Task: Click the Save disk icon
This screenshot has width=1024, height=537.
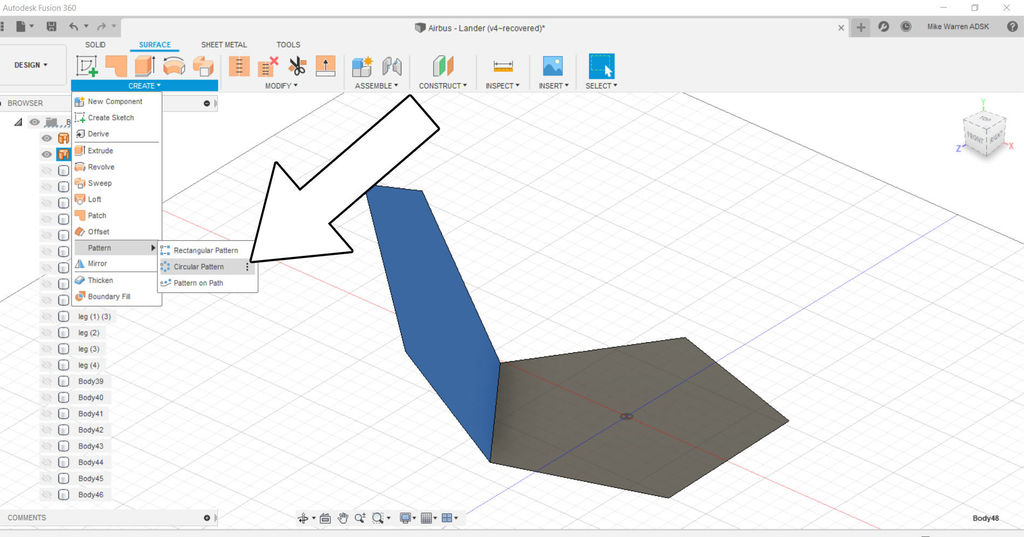Action: tap(52, 27)
